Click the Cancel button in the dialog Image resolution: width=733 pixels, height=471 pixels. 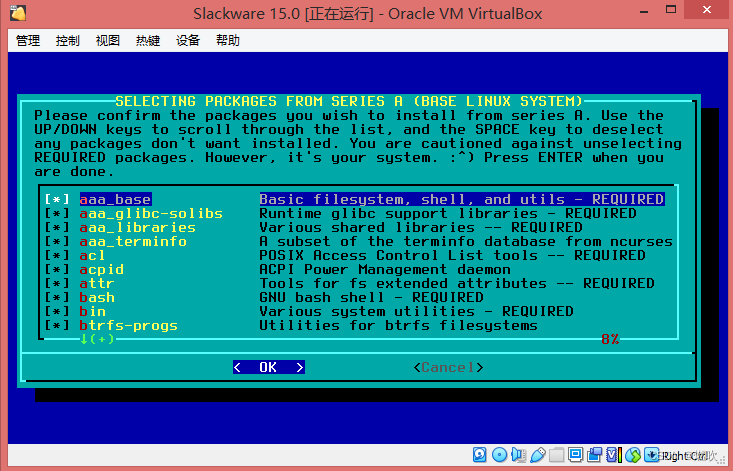(448, 367)
